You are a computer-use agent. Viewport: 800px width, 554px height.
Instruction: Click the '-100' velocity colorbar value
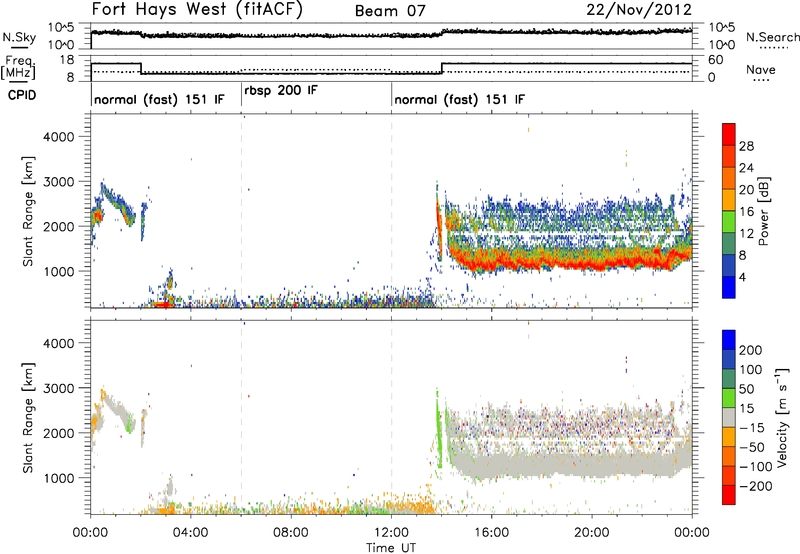[x=756, y=467]
